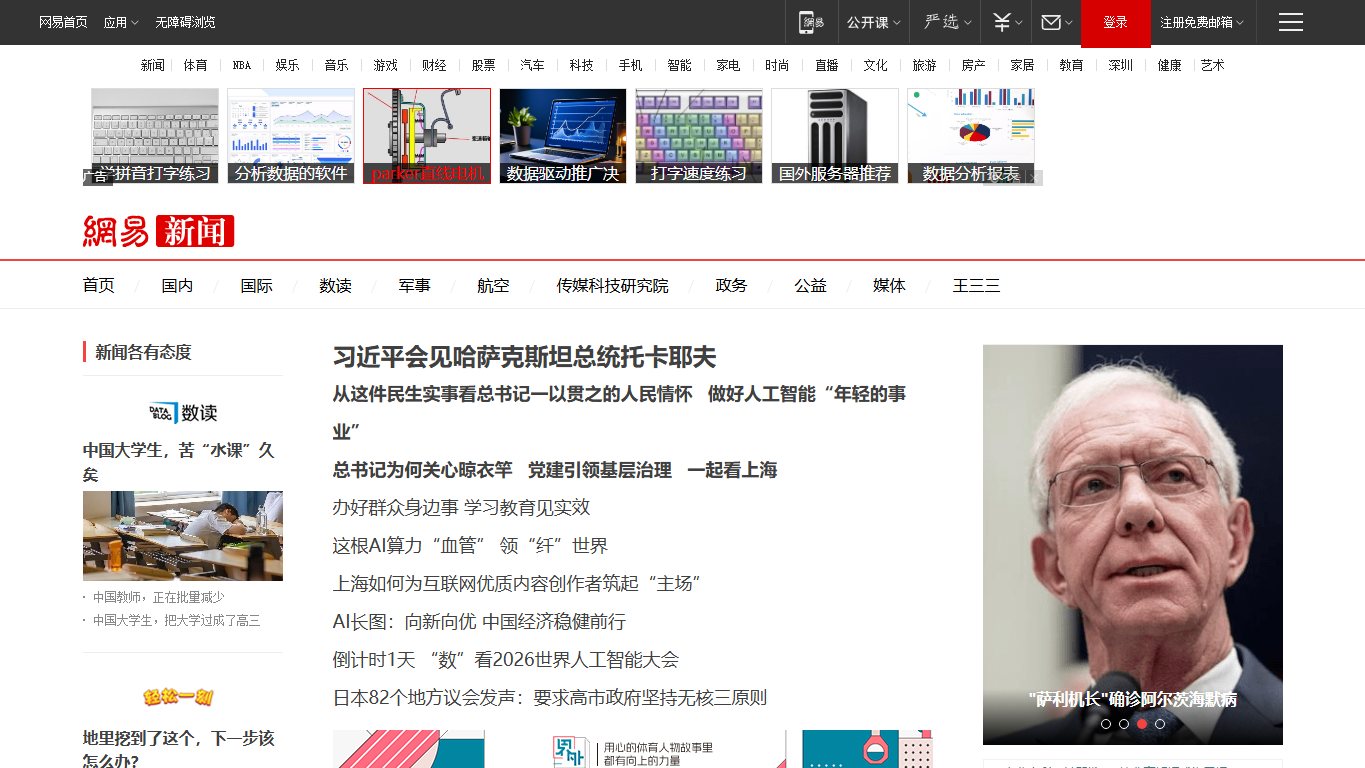This screenshot has height=768, width=1365.
Task: Open the 国际 news tab
Action: tap(256, 285)
